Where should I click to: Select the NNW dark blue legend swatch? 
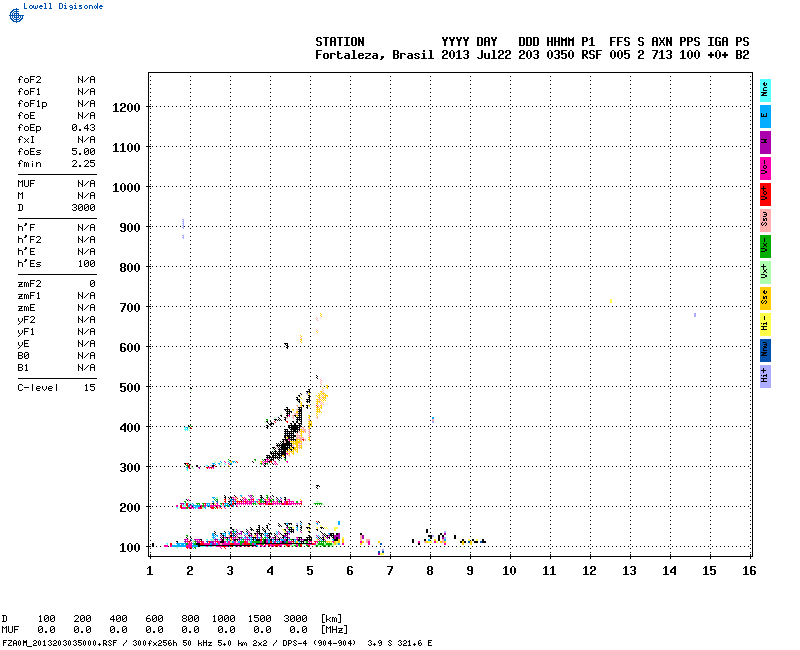[x=765, y=350]
